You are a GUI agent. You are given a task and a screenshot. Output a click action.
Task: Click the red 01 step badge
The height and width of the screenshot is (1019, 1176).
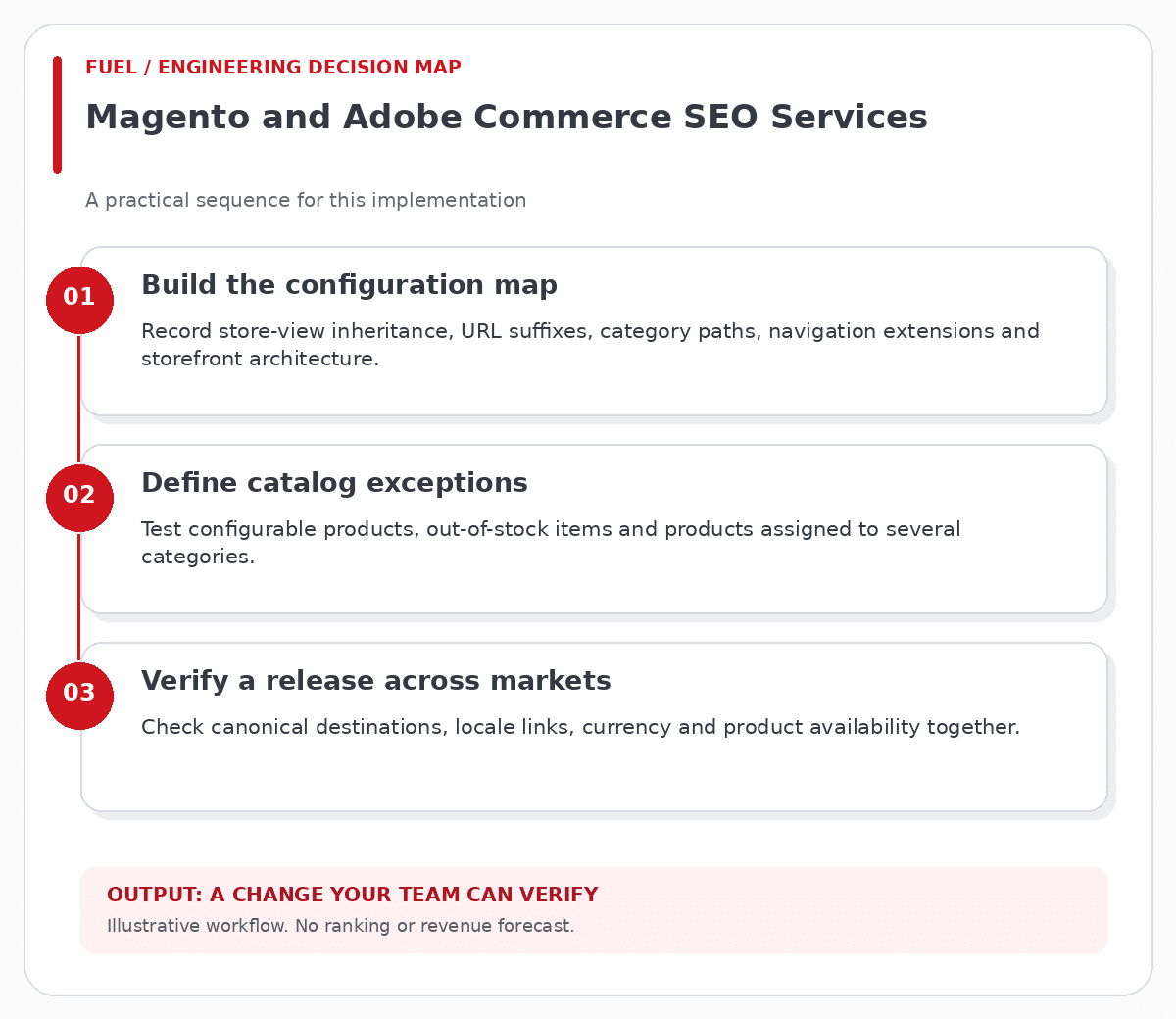[x=79, y=300]
